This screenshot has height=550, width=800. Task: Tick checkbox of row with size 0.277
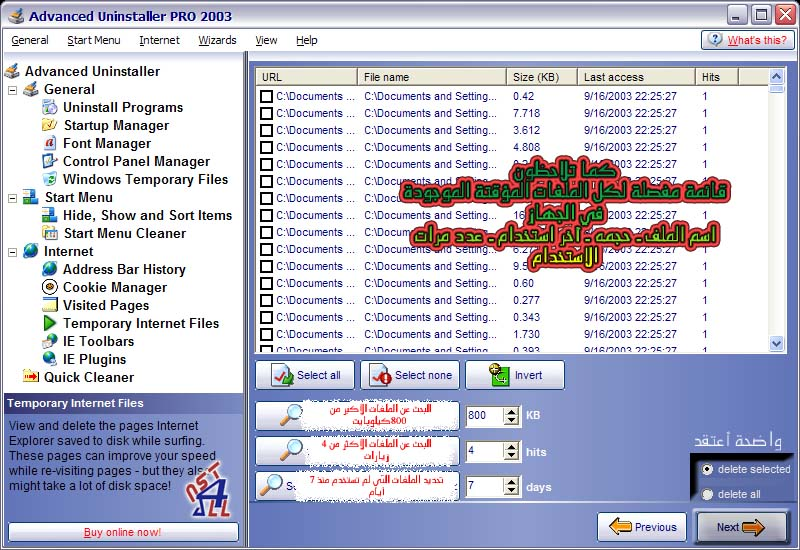[x=266, y=301]
